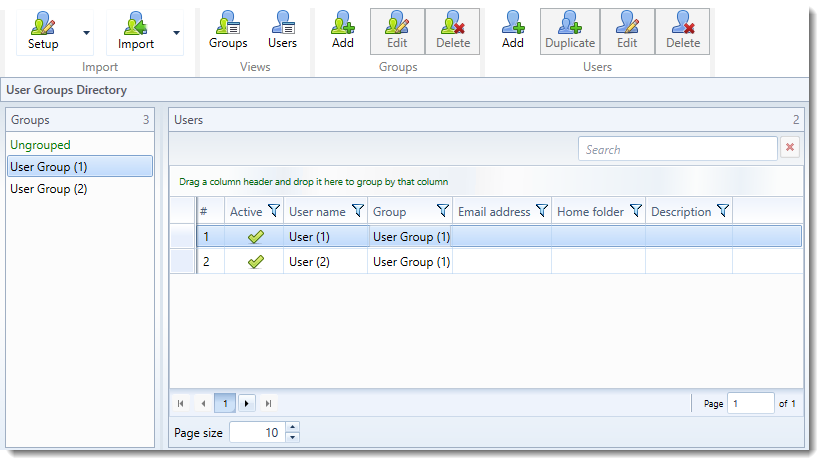824x465 pixels.
Task: Click the Search input field
Action: [x=677, y=149]
